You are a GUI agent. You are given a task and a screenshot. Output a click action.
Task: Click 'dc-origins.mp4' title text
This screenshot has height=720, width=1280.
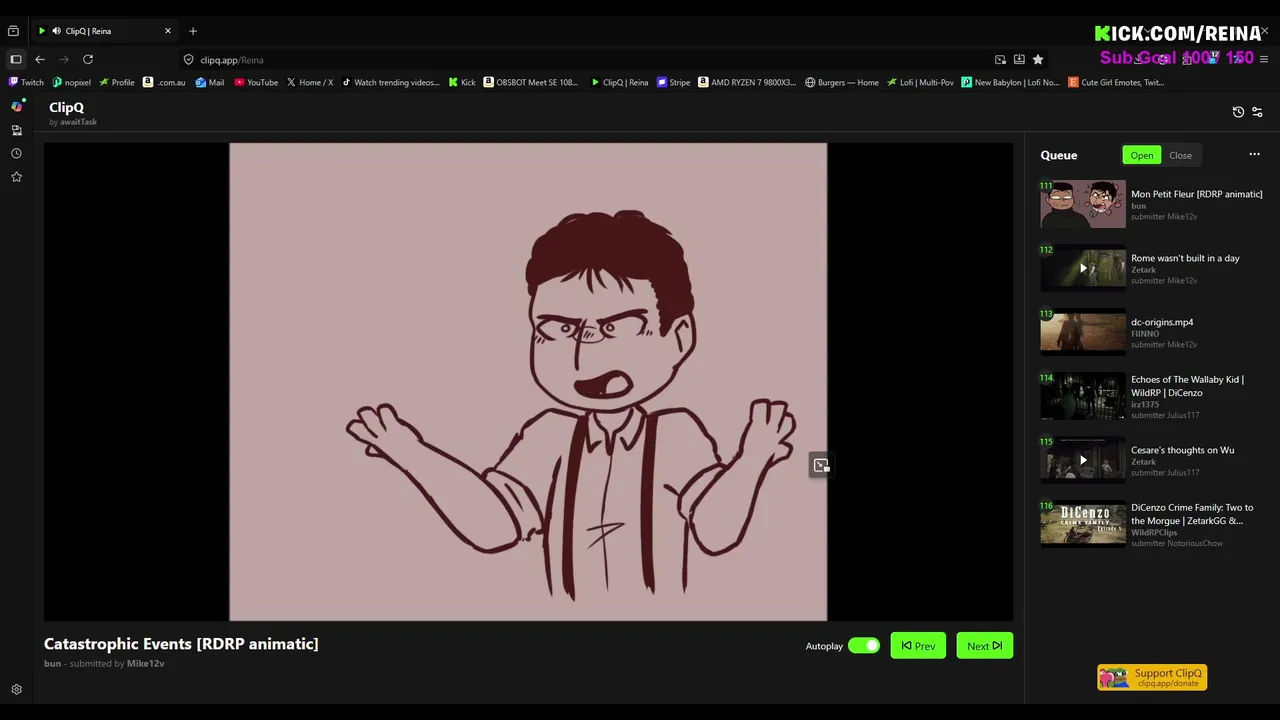click(1162, 322)
